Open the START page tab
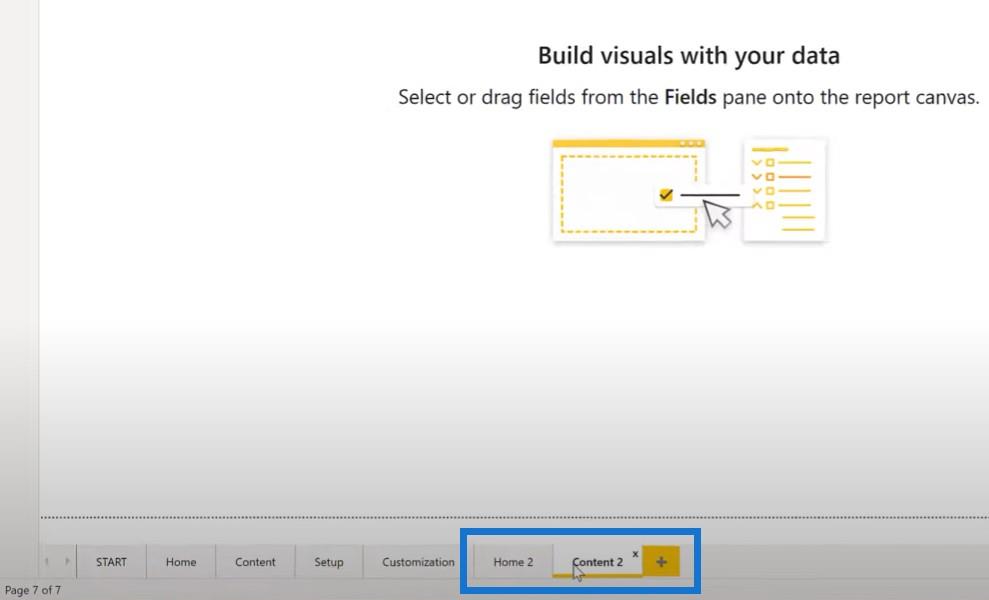Viewport: 989px width, 600px height. (111, 562)
